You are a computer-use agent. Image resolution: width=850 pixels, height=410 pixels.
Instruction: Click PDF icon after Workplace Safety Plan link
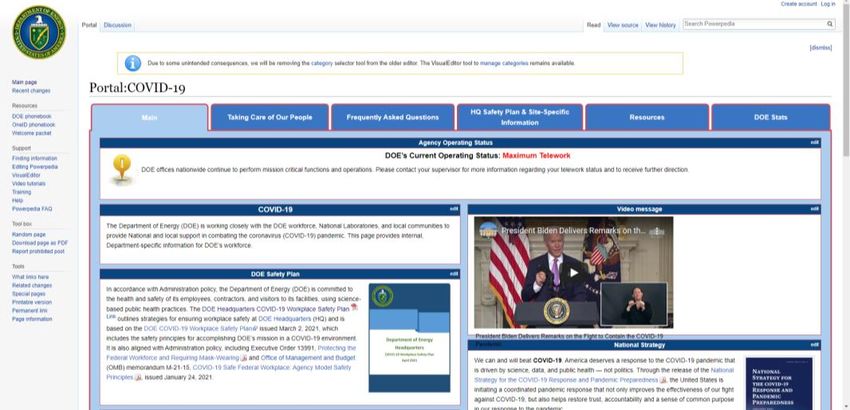point(354,307)
